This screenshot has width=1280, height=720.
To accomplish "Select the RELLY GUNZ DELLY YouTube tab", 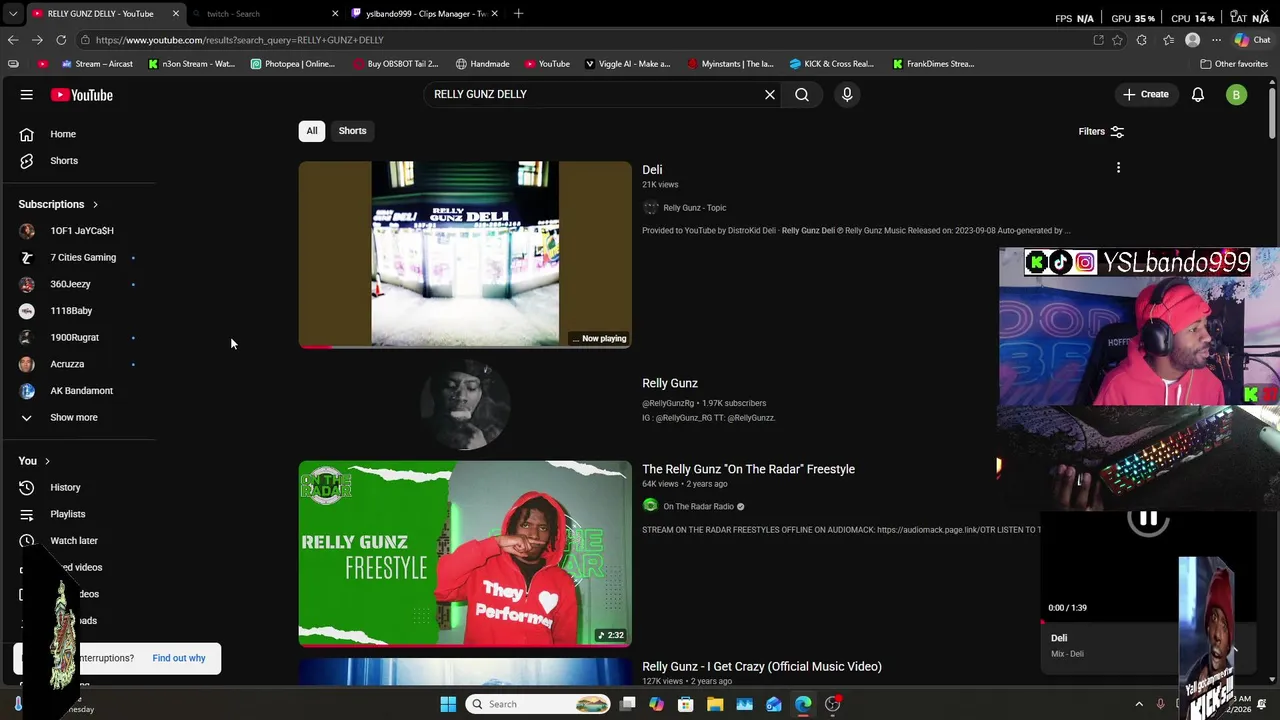I will point(105,14).
